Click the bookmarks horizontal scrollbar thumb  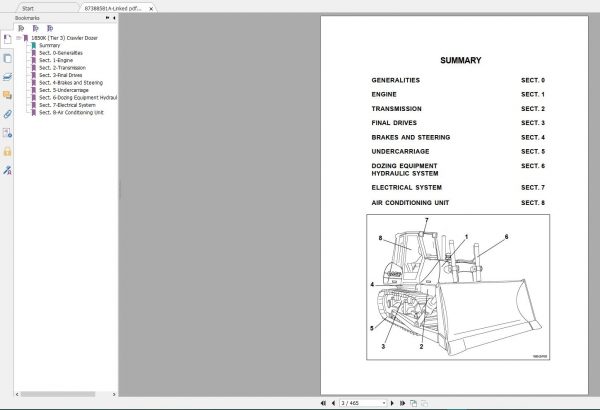point(58,394)
